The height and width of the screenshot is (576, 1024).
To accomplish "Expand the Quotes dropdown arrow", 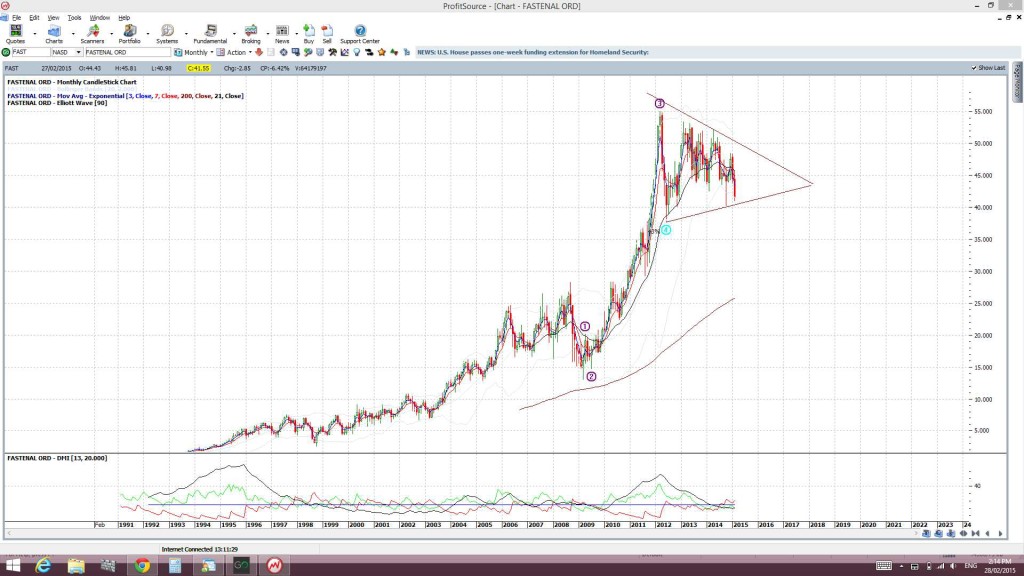I will coord(35,34).
